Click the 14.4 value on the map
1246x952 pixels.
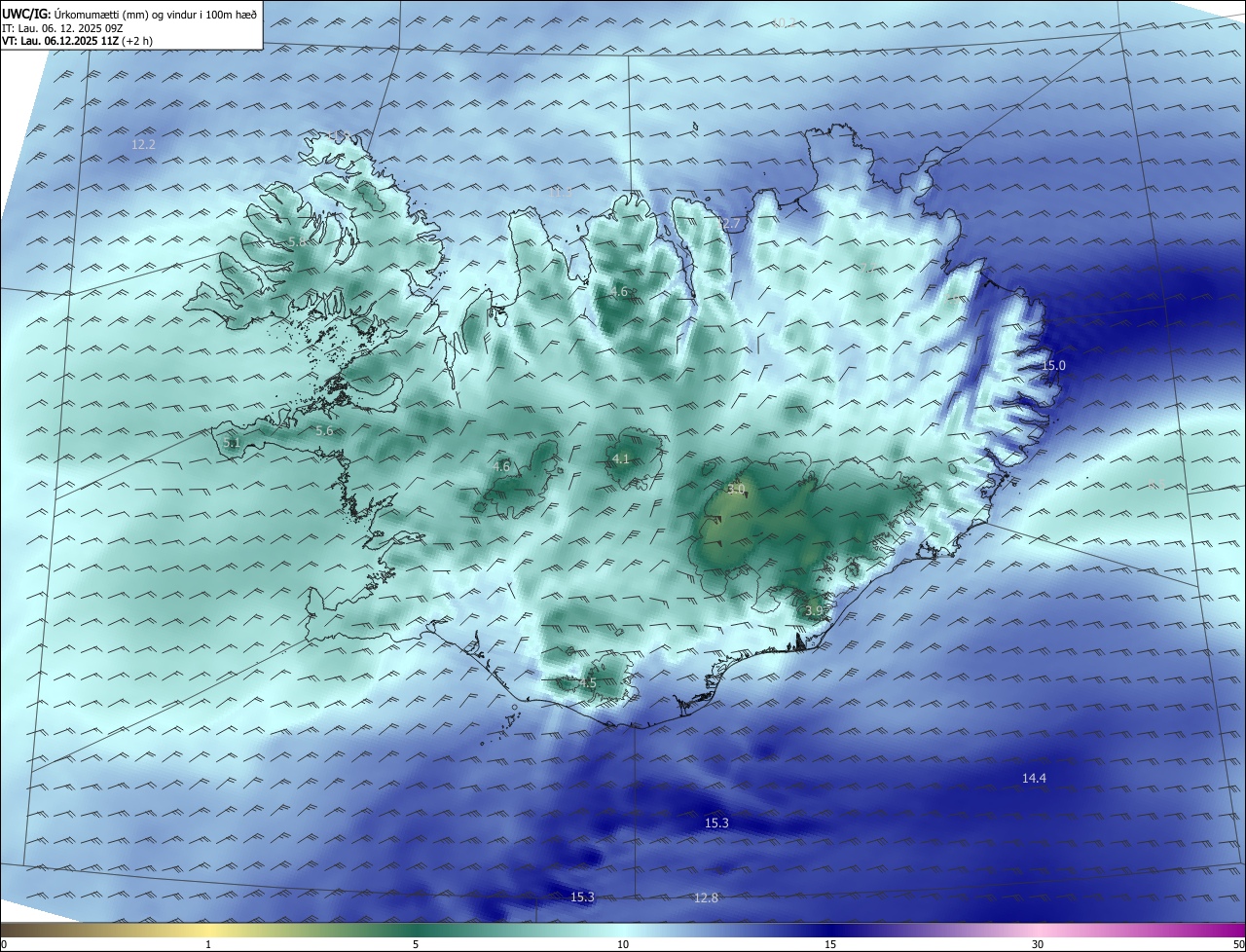tap(1034, 779)
